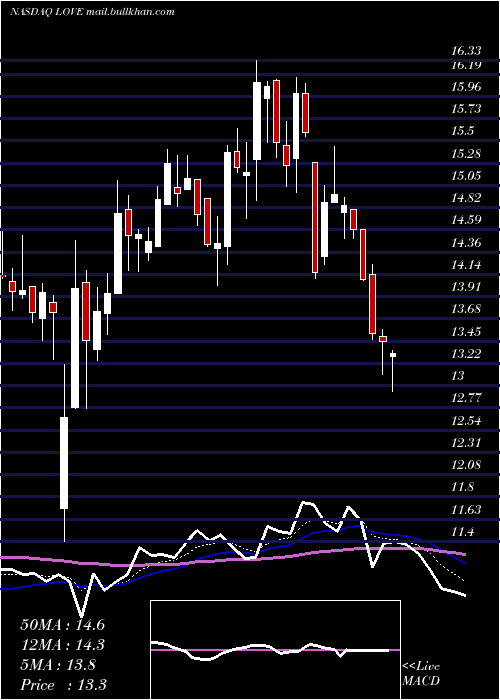
Task: Click the <<Live MACD label
Action: (421, 674)
